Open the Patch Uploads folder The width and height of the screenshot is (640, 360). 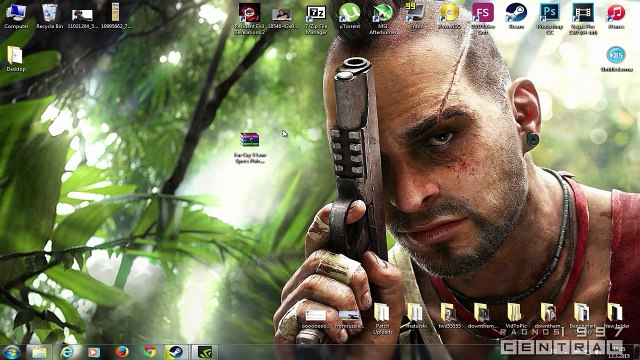click(382, 318)
